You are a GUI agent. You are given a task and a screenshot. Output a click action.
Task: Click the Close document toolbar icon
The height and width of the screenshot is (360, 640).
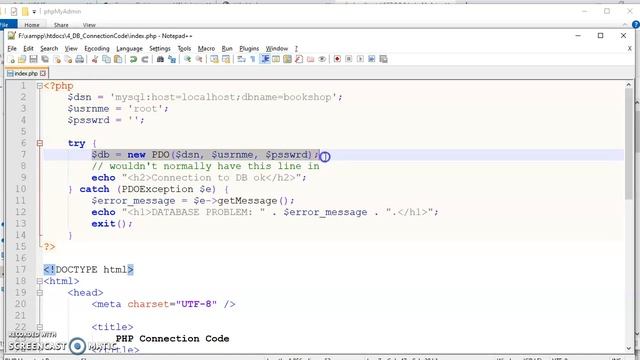(x=57, y=59)
